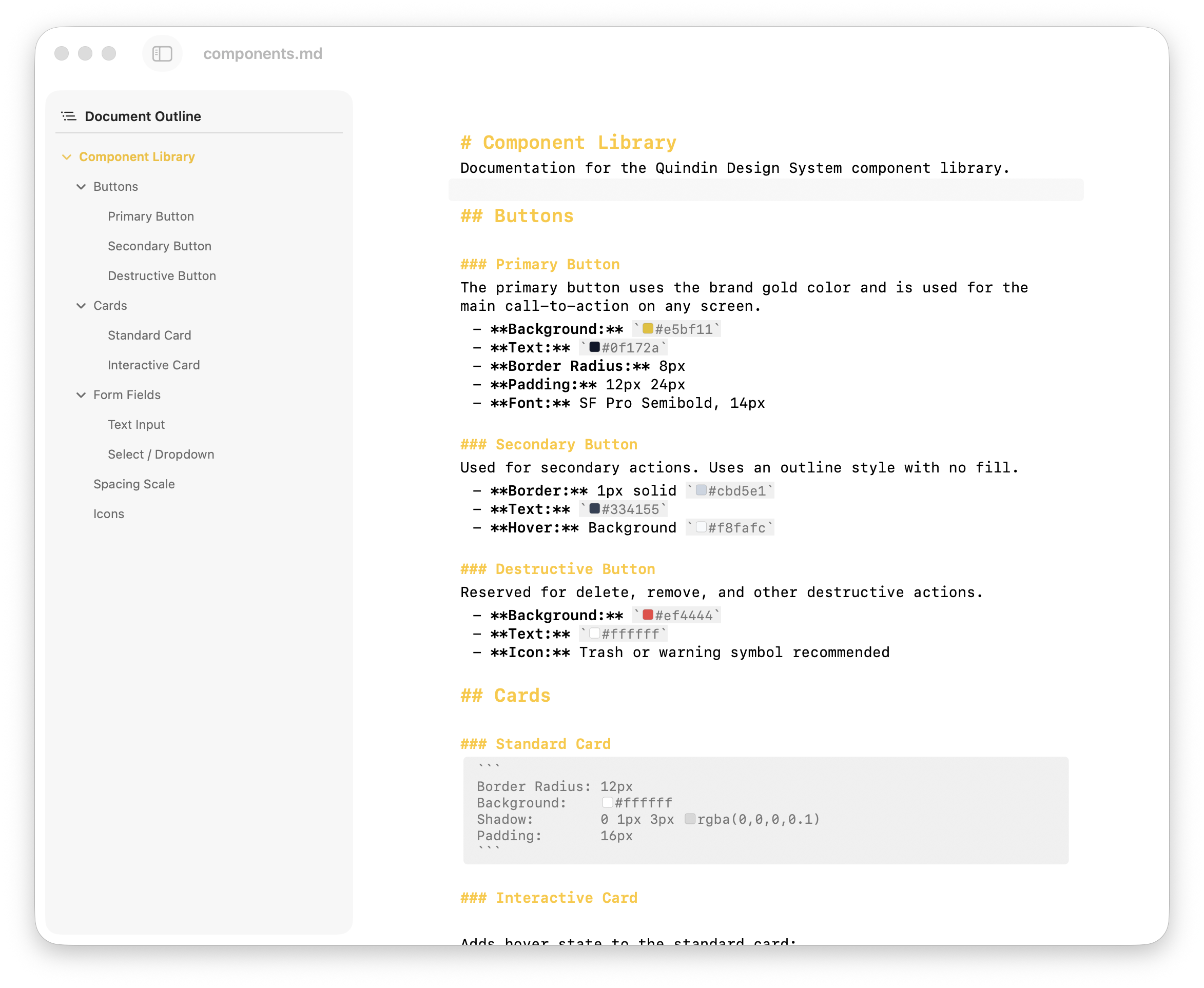Open Interactive Card from the outline
This screenshot has width=1204, height=988.
tap(153, 365)
